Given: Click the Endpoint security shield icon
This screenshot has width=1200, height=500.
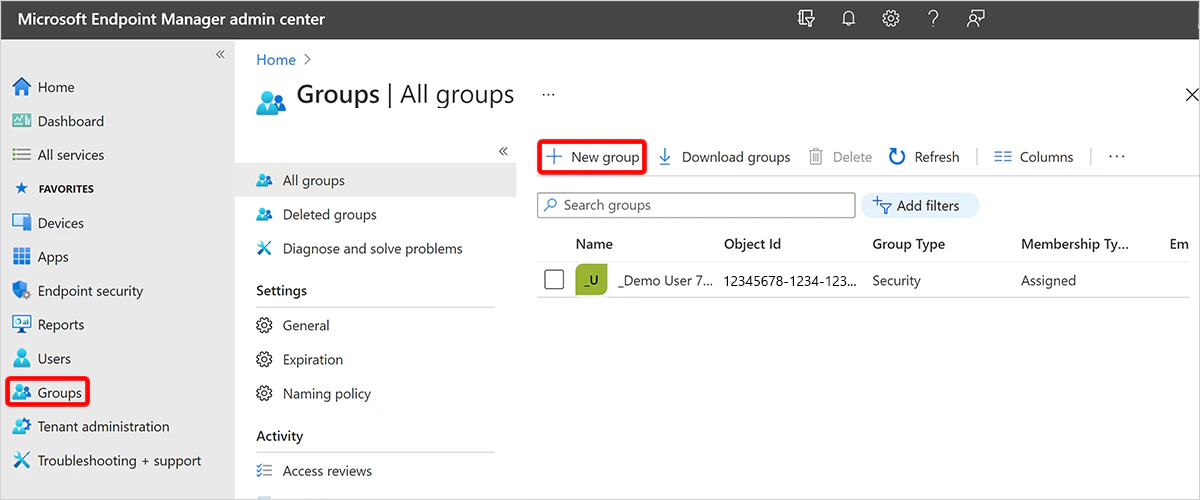Looking at the screenshot, I should [x=22, y=291].
